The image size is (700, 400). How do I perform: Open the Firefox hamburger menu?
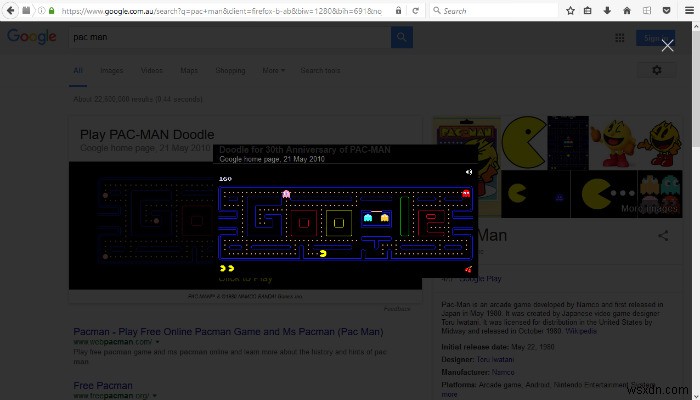[x=689, y=11]
